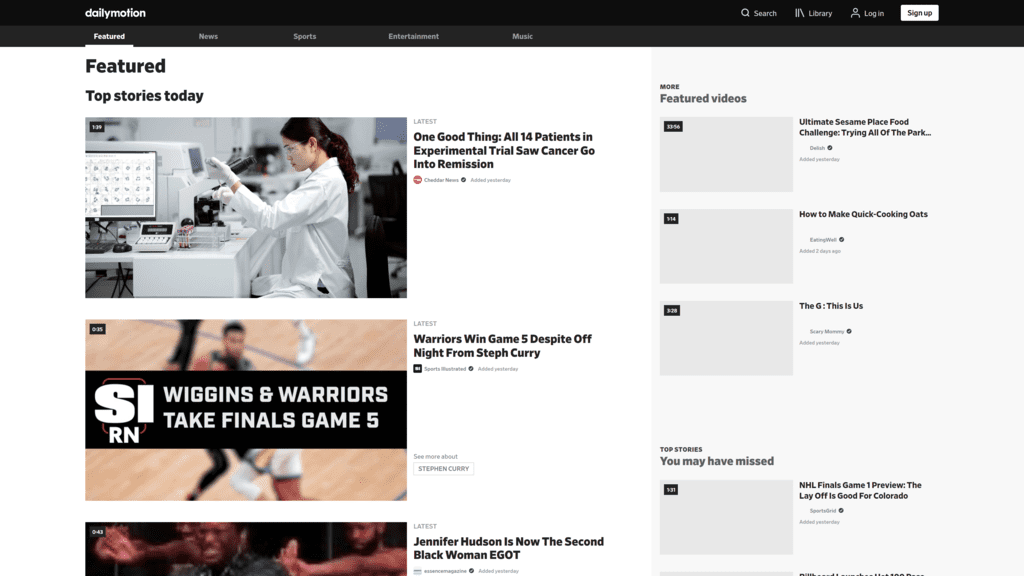Viewport: 1024px width, 576px height.
Task: Click the 'Featured videos' heading
Action: tap(703, 99)
